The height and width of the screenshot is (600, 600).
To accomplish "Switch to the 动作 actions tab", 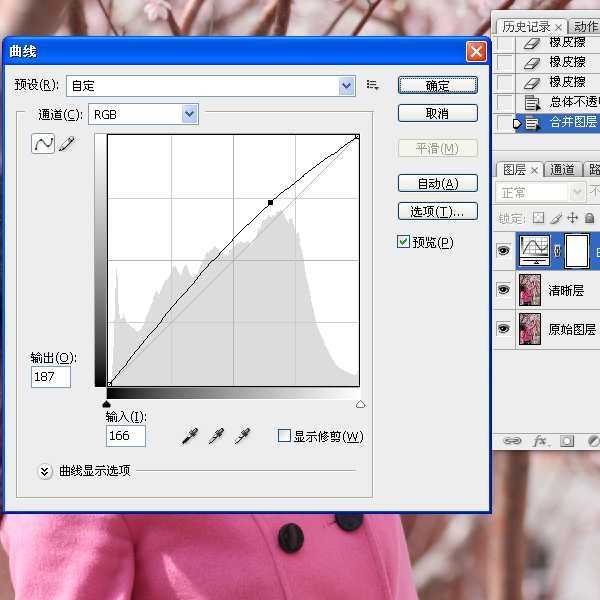I will pos(586,27).
